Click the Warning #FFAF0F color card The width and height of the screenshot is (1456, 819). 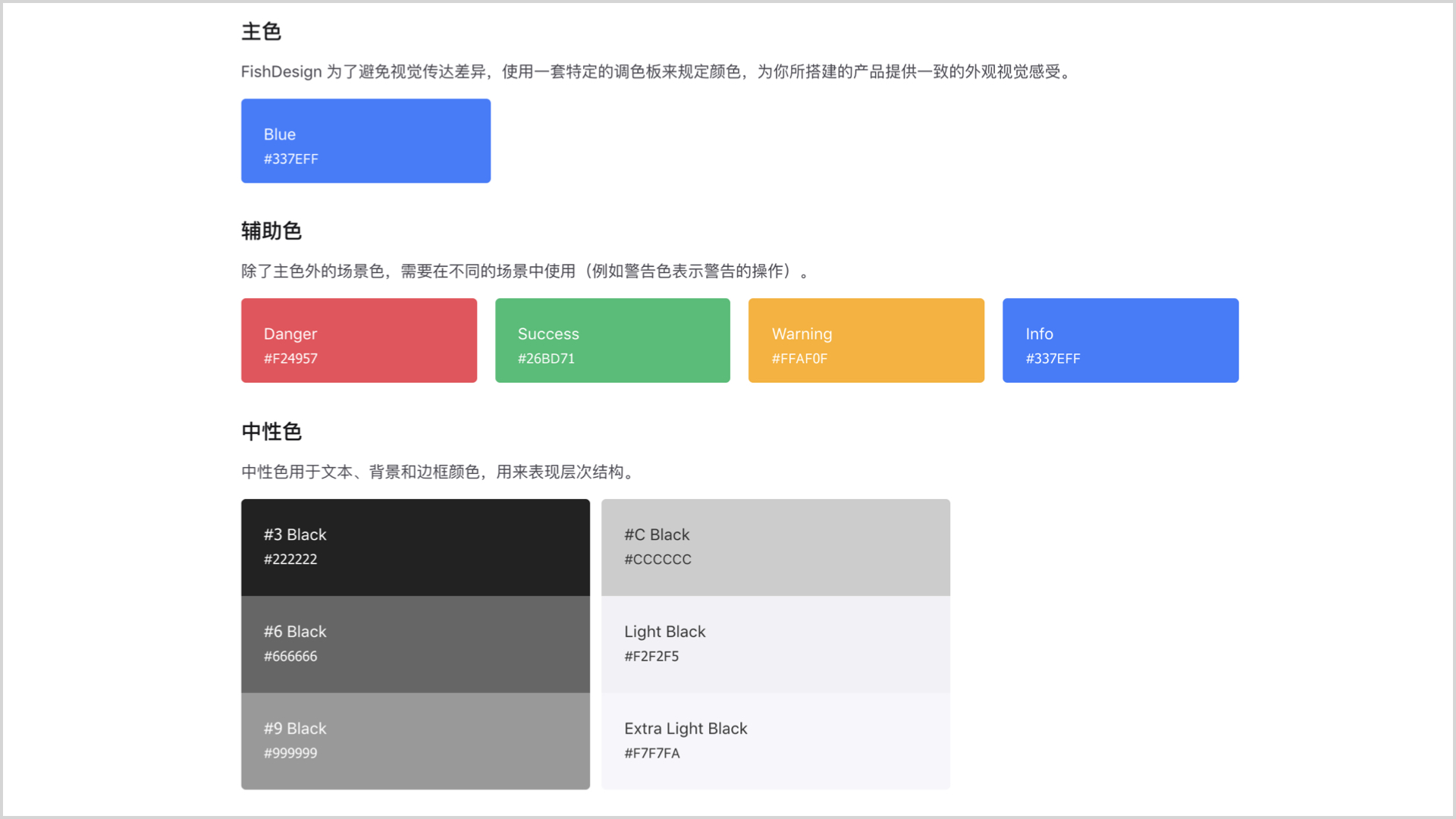[x=865, y=340]
